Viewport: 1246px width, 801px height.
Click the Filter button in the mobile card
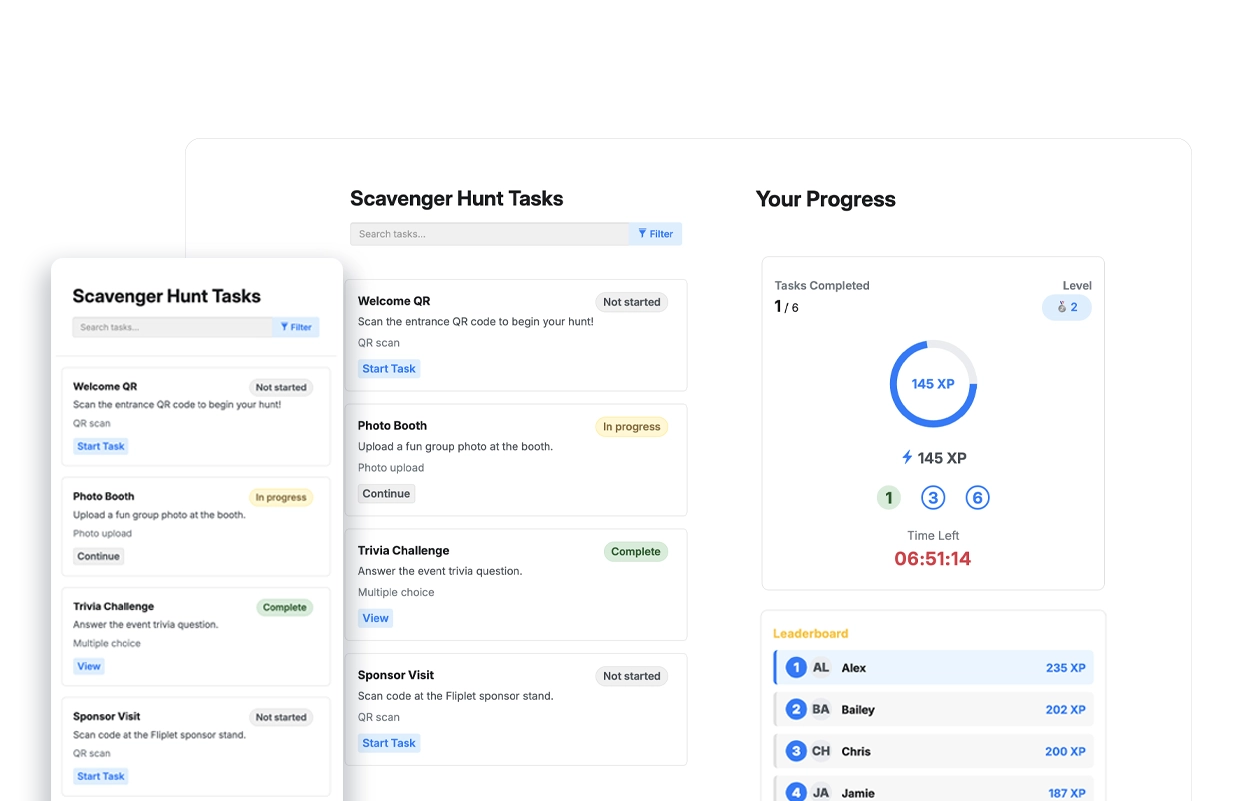[x=296, y=327]
